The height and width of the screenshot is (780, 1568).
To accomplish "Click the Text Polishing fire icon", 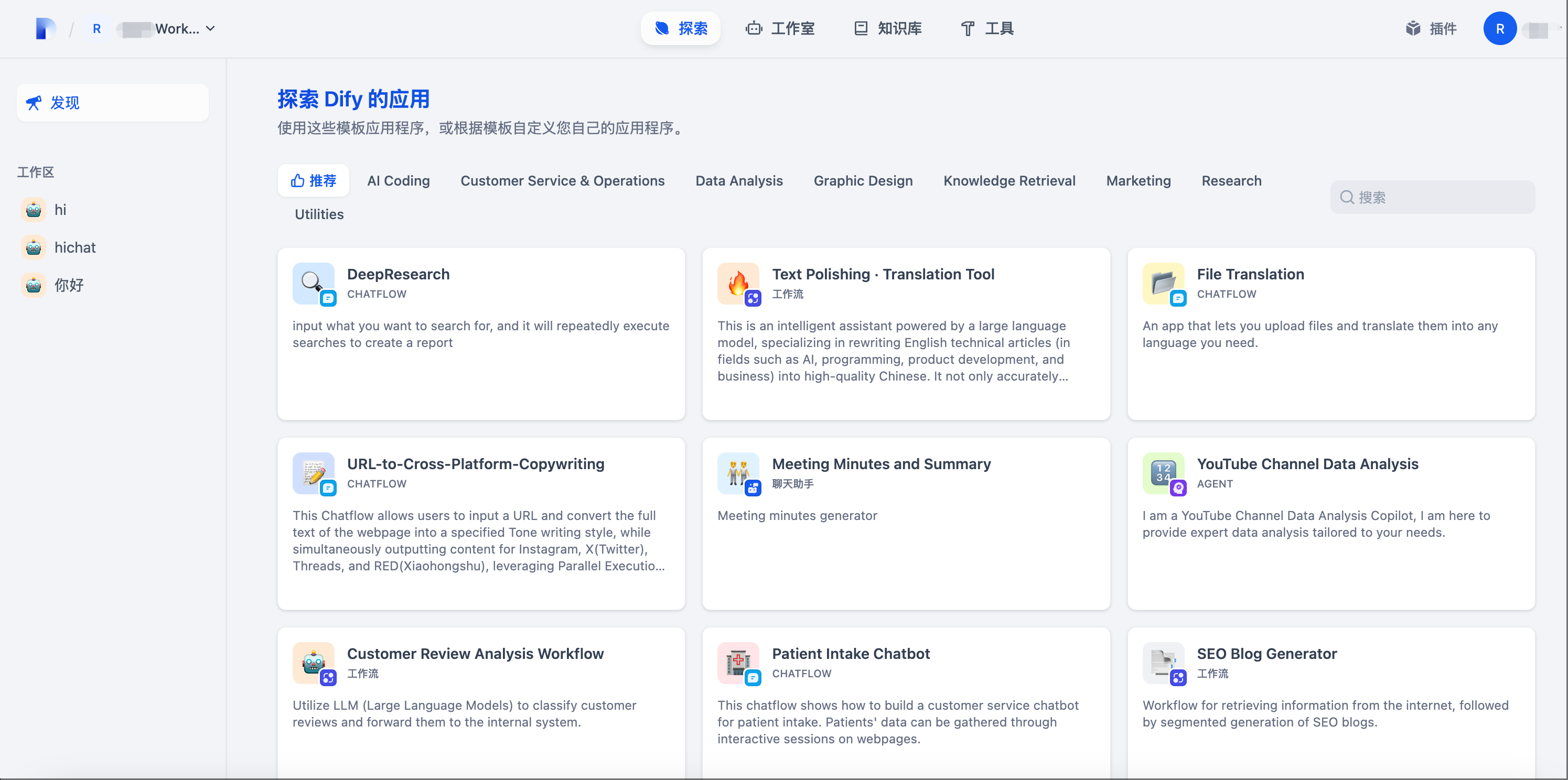I will pos(738,284).
